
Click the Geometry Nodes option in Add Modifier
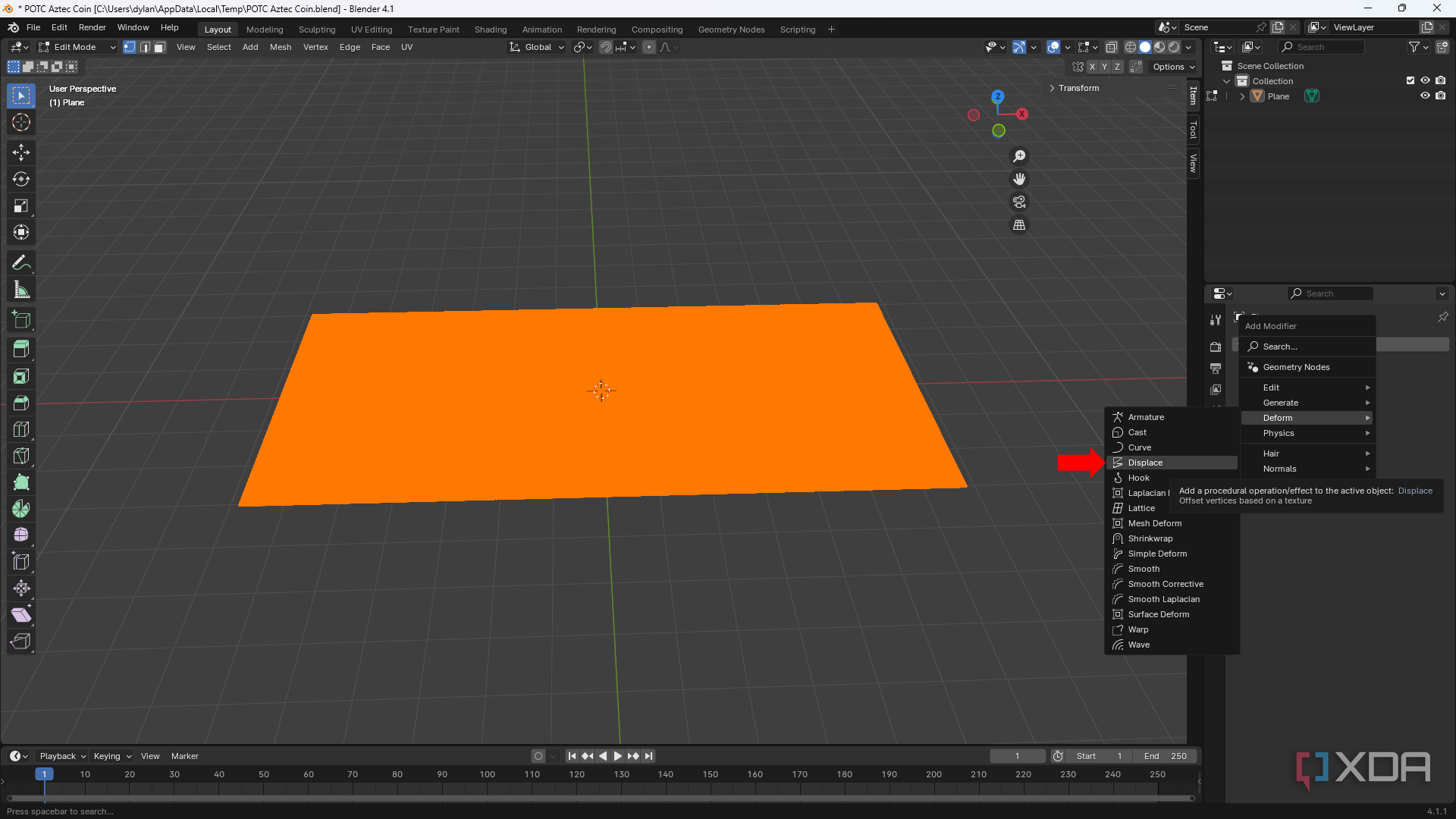(1297, 366)
